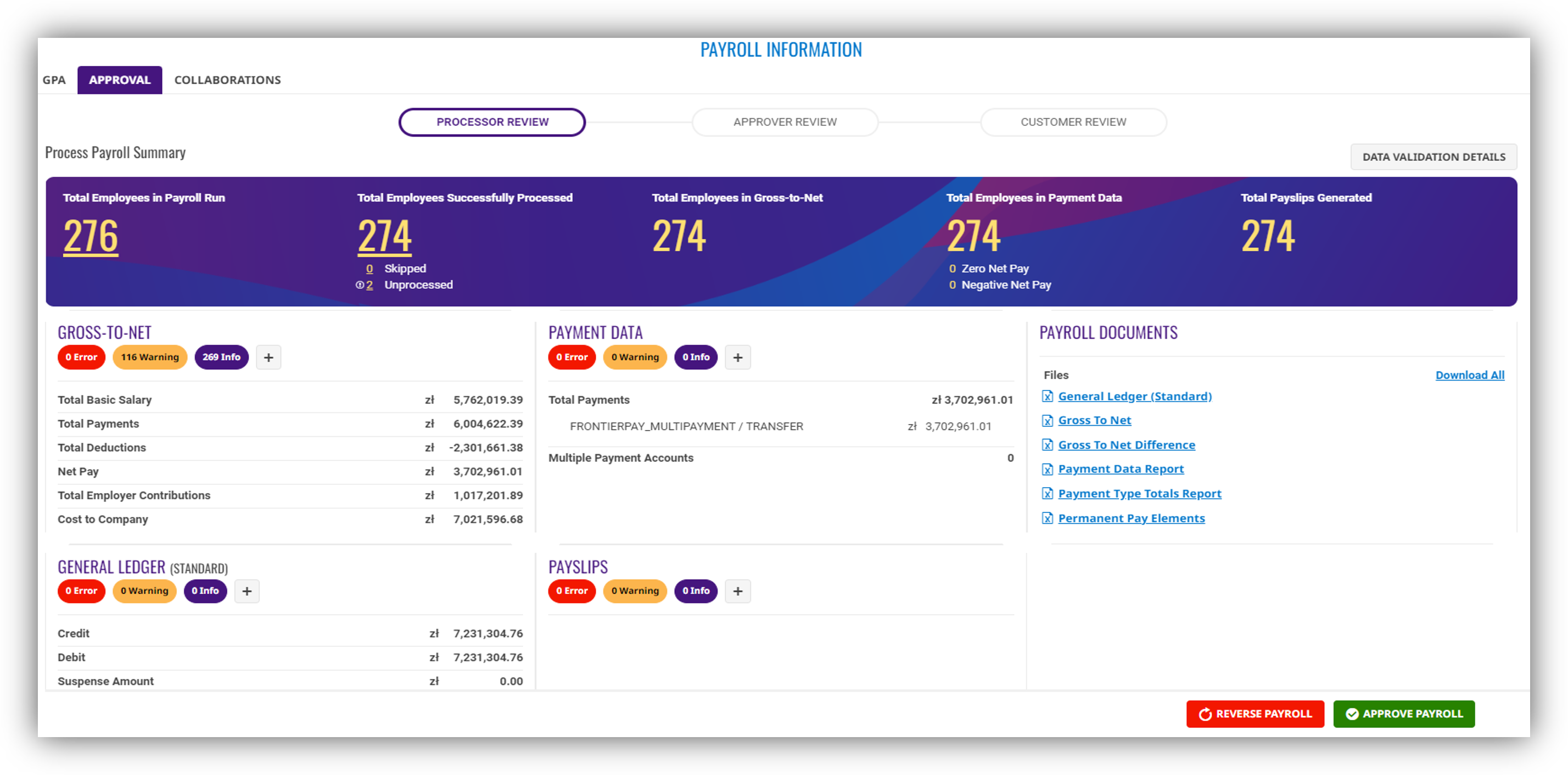Expand the Payslips section plus button
Image resolution: width=1568 pixels, height=775 pixels.
737,590
